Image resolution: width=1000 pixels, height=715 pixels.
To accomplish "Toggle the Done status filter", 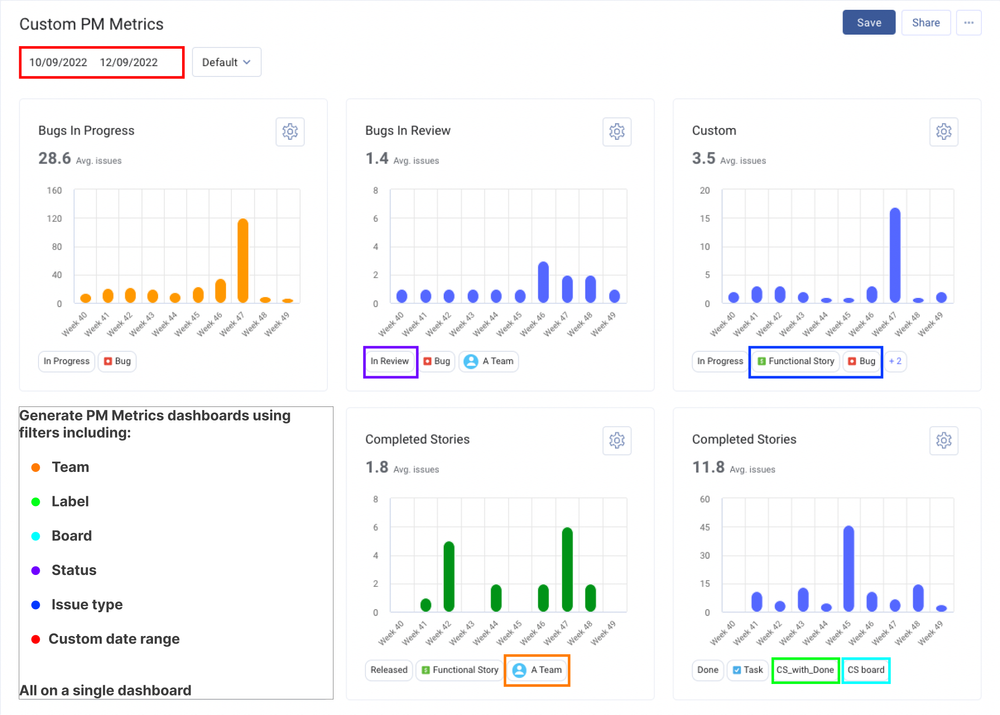I will pyautogui.click(x=707, y=670).
